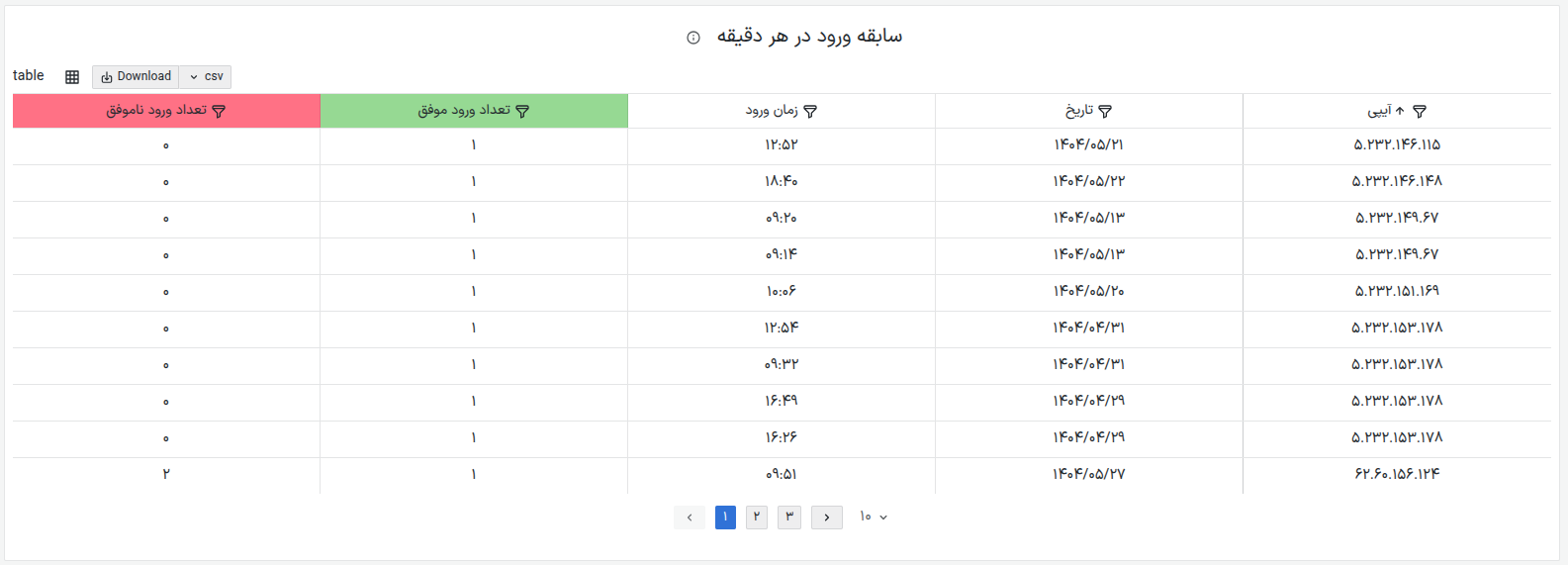Open filter for the date (تاریخ) column
Image resolution: width=1568 pixels, height=565 pixels.
[x=1106, y=112]
